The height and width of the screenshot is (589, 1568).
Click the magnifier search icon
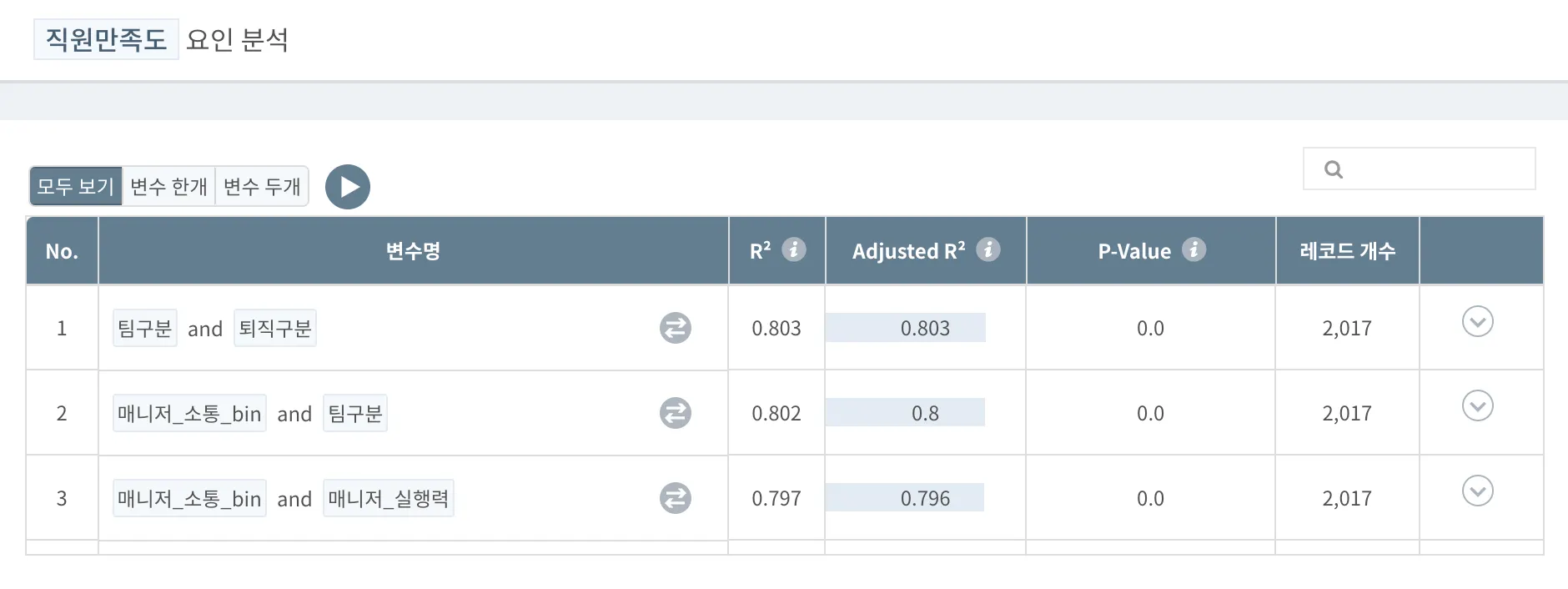click(x=1334, y=169)
